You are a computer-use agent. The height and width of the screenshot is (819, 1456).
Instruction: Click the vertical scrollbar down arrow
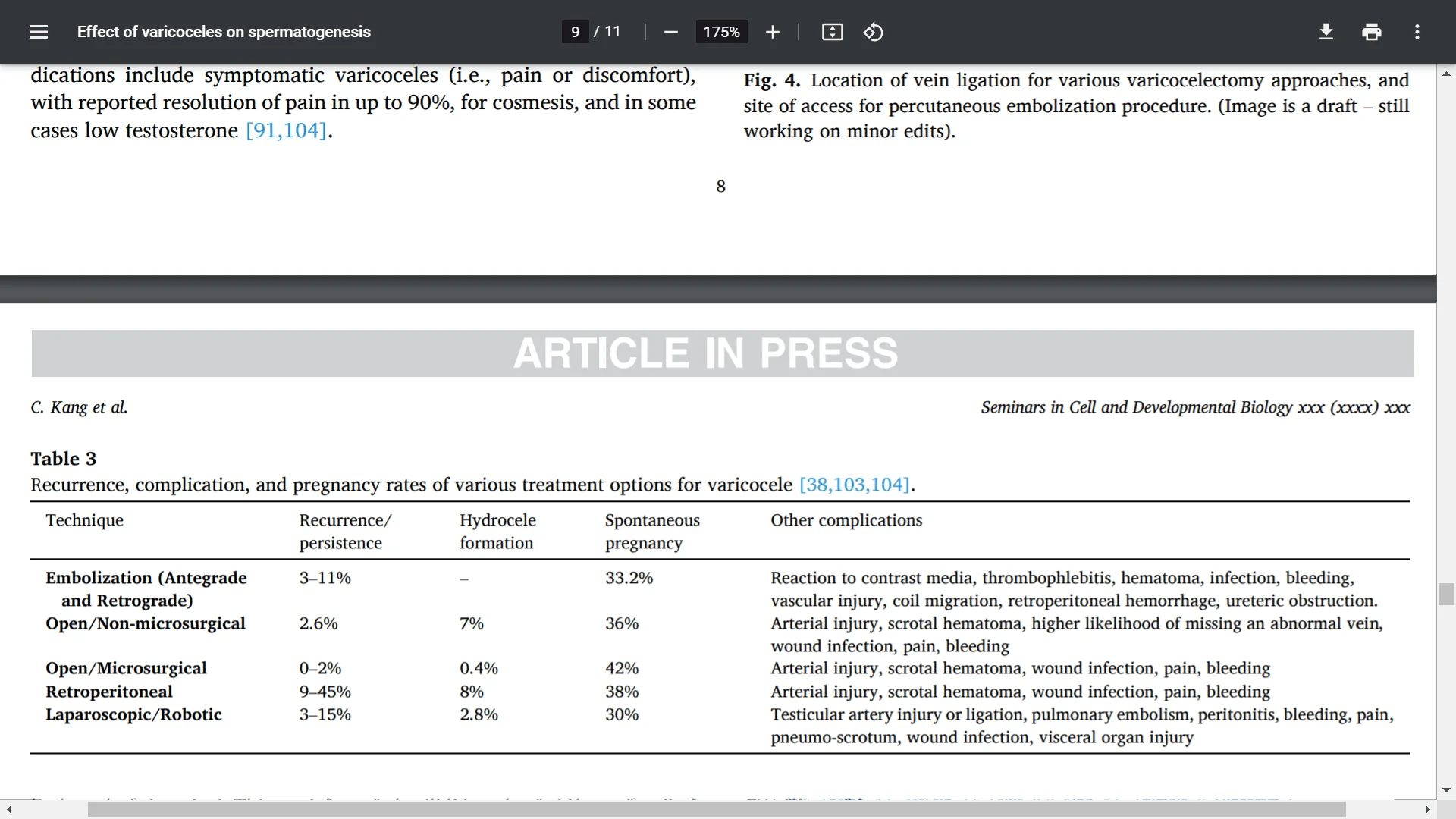click(1446, 790)
